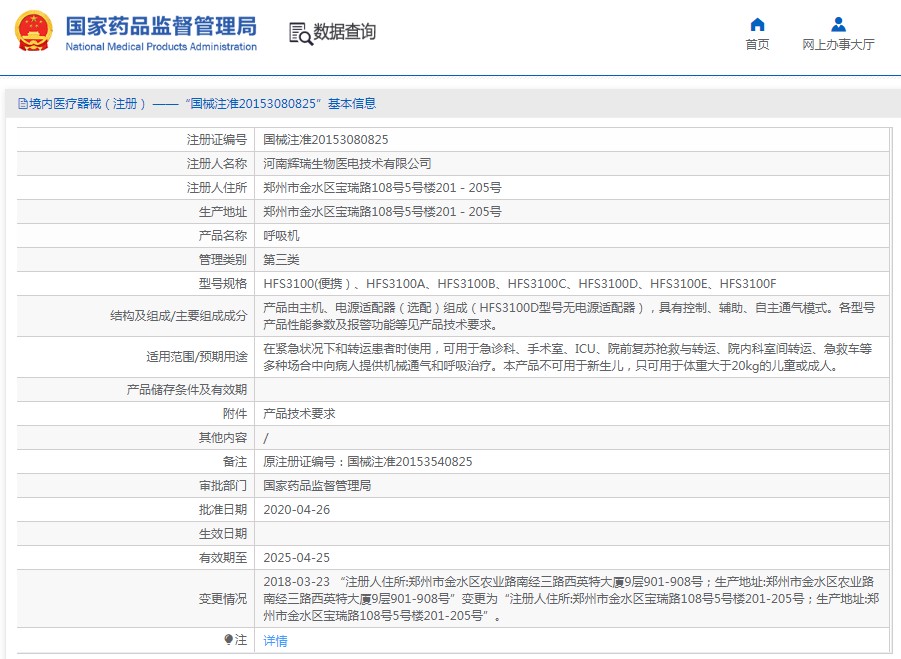Click the 审批部门 row label

[223, 486]
